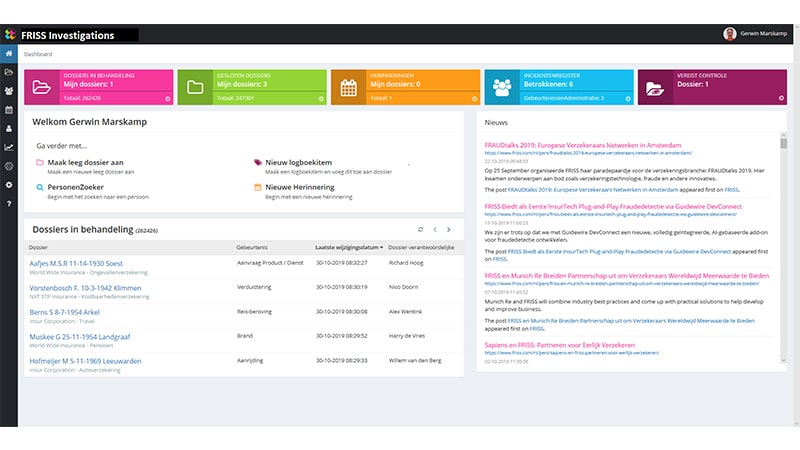Click the Gebeurtenis column header

[x=252, y=247]
